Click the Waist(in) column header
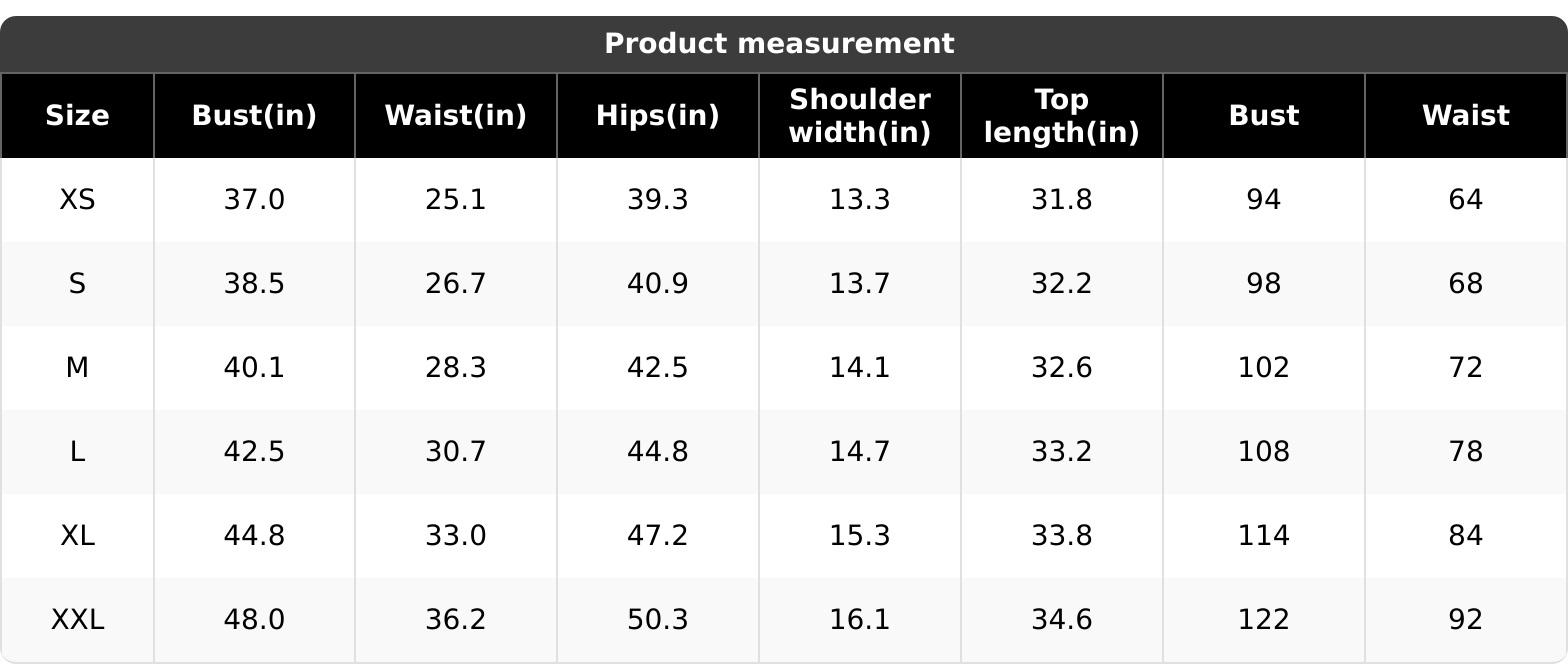The height and width of the screenshot is (664, 1568). point(456,116)
